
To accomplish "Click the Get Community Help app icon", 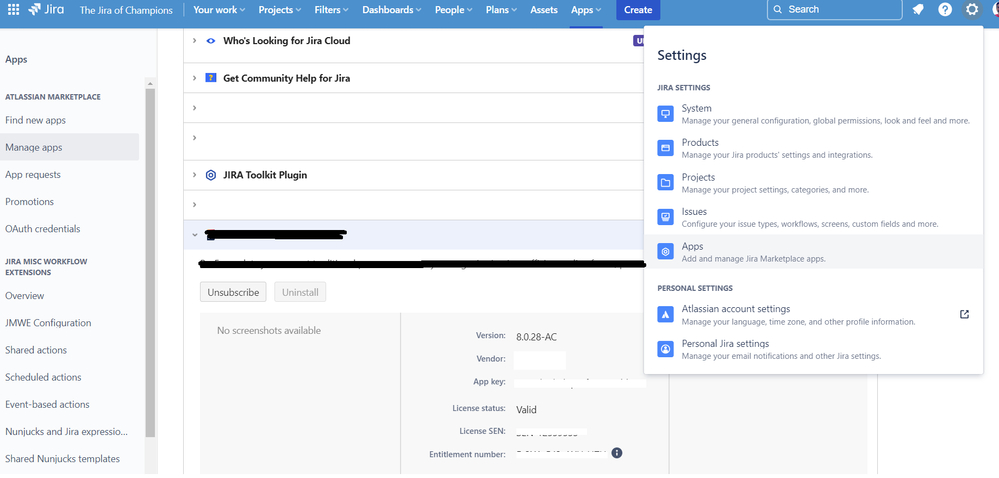I will (x=211, y=78).
